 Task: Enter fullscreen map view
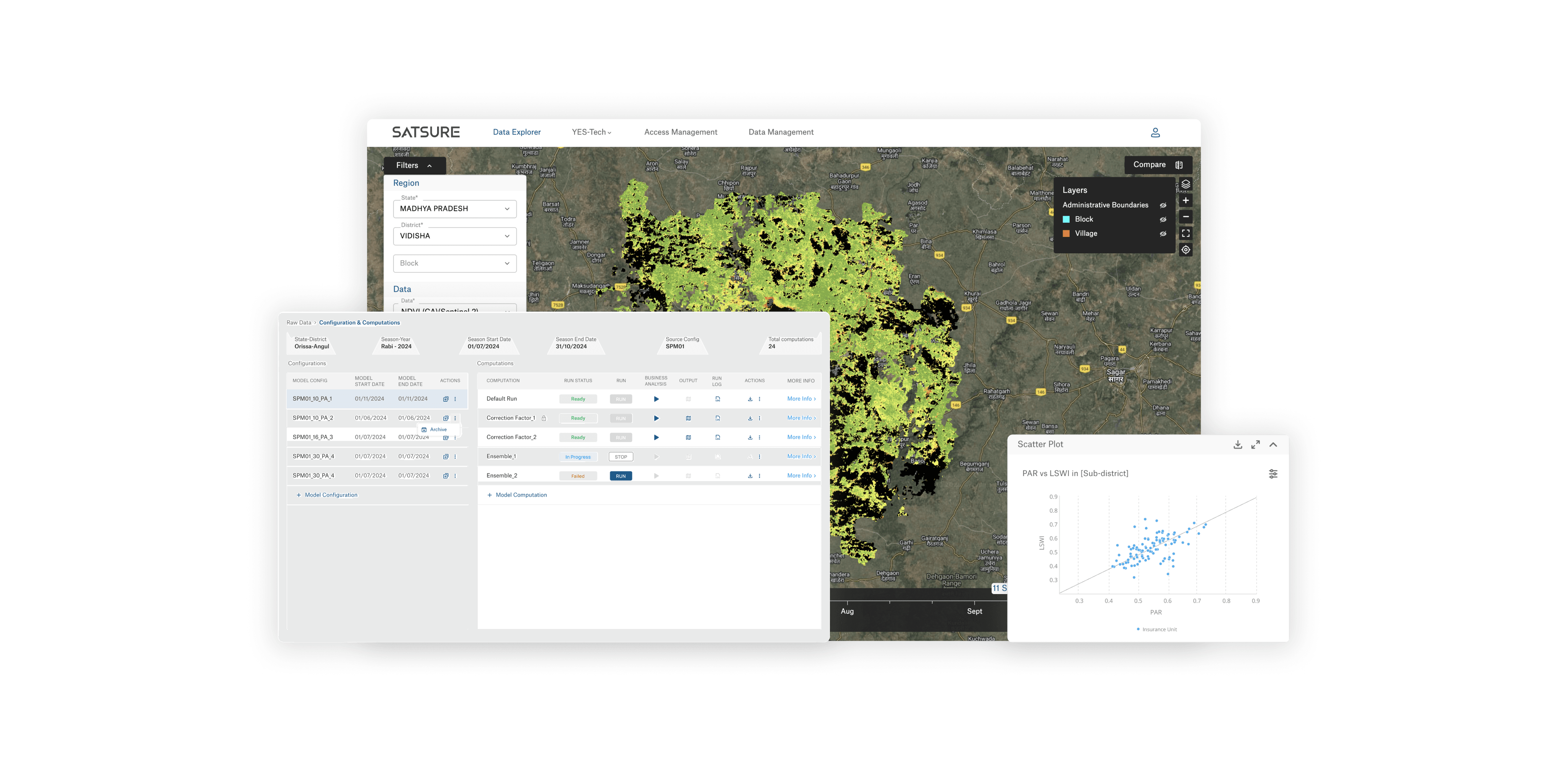1185,233
